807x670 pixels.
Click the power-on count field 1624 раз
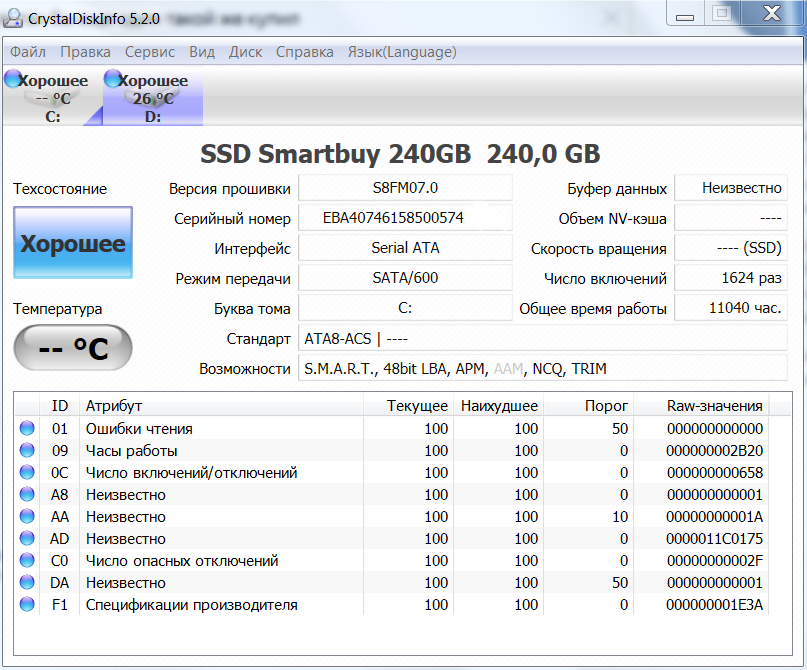[x=731, y=278]
